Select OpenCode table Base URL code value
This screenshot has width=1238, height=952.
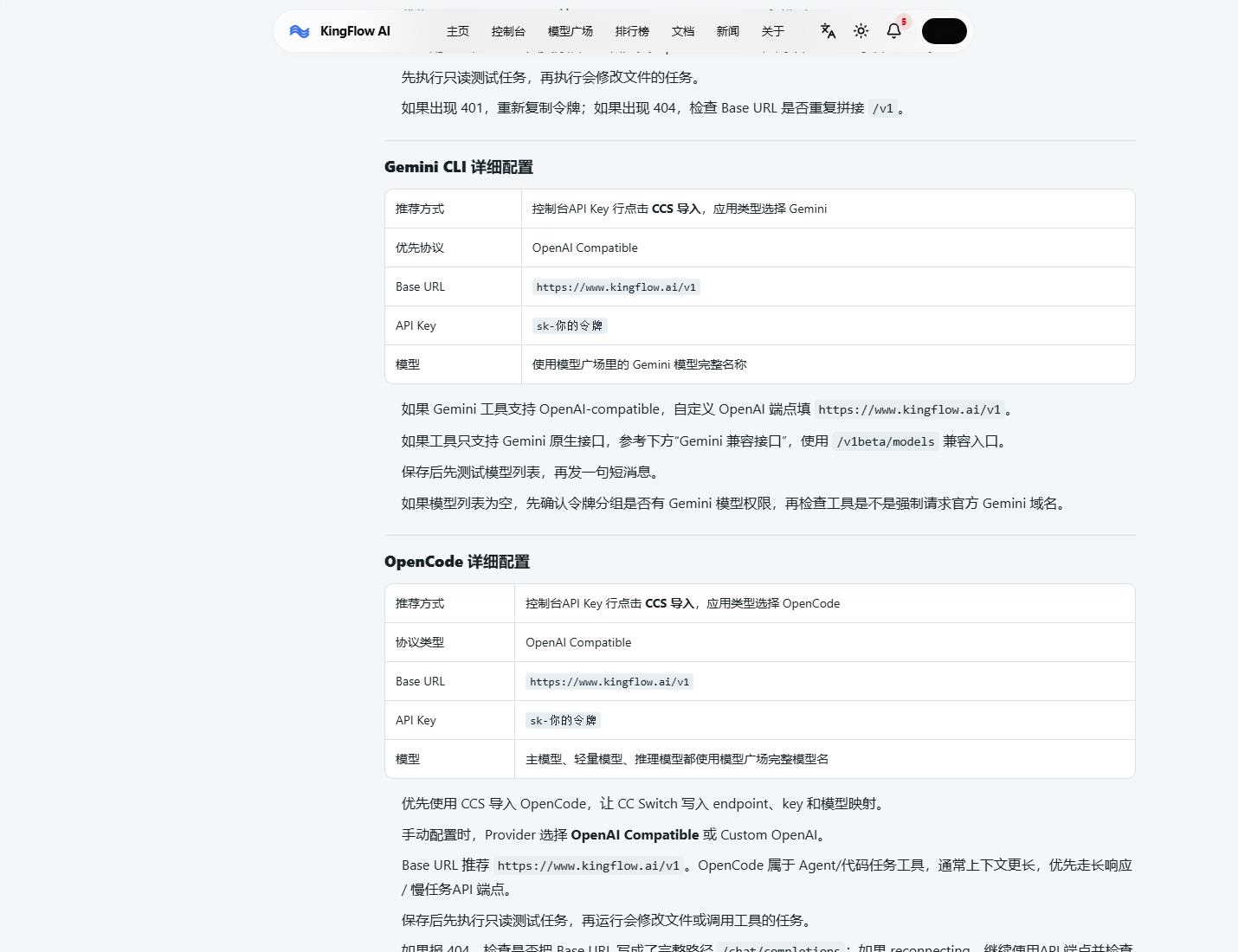(x=609, y=682)
